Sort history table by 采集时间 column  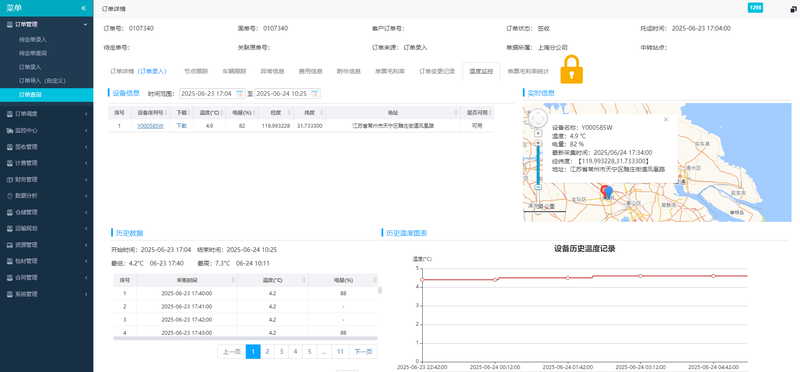click(x=234, y=280)
